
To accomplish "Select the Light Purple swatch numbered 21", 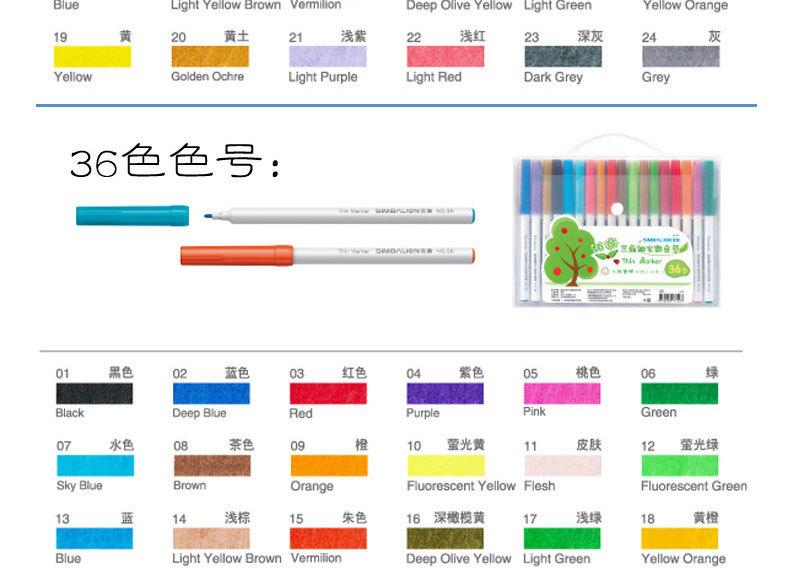I will point(328,57).
